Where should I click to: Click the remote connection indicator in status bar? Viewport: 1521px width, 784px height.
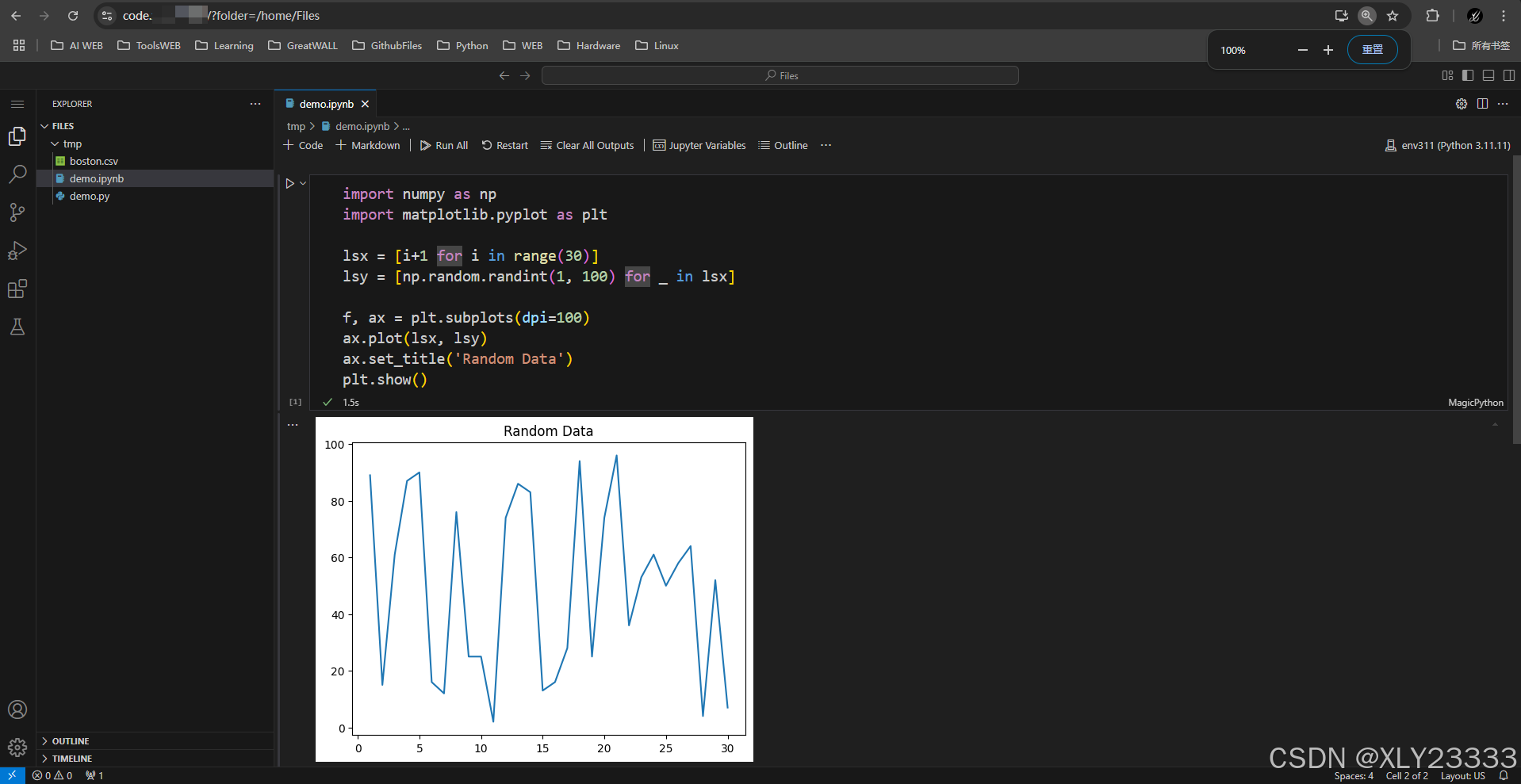tap(11, 774)
